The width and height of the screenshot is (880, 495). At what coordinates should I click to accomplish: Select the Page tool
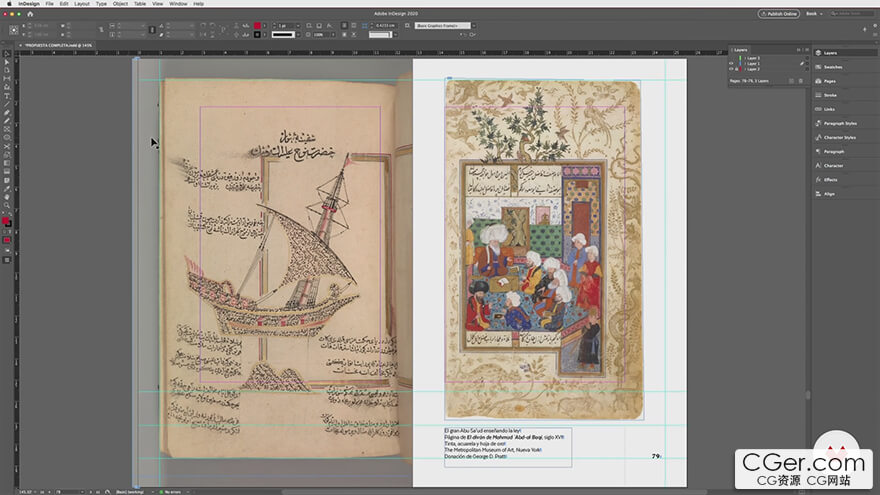(x=7, y=71)
